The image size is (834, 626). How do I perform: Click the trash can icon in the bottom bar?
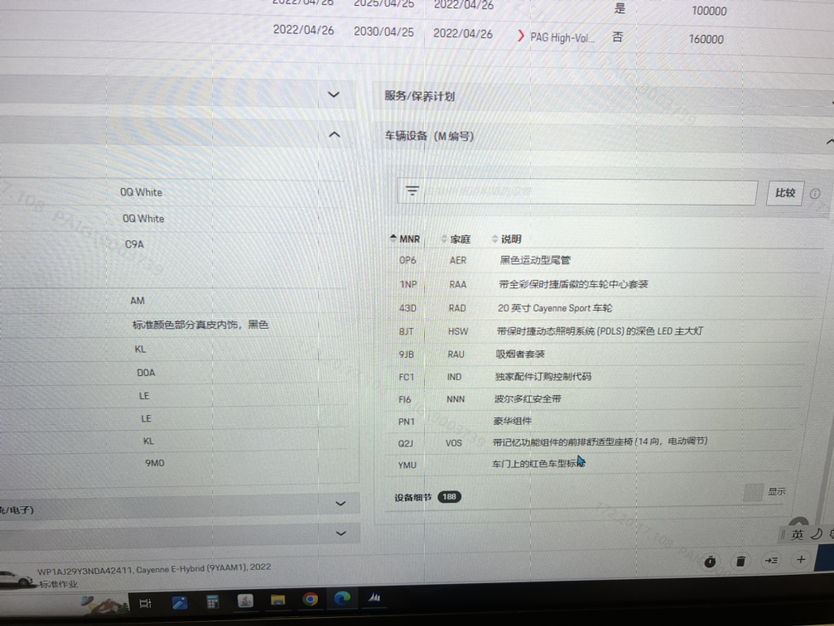click(x=740, y=561)
